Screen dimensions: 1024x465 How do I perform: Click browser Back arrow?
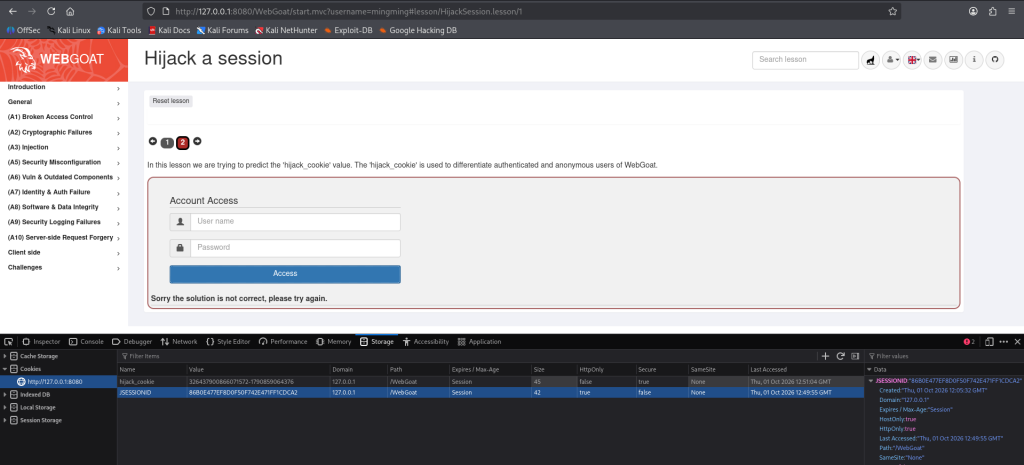coord(12,11)
